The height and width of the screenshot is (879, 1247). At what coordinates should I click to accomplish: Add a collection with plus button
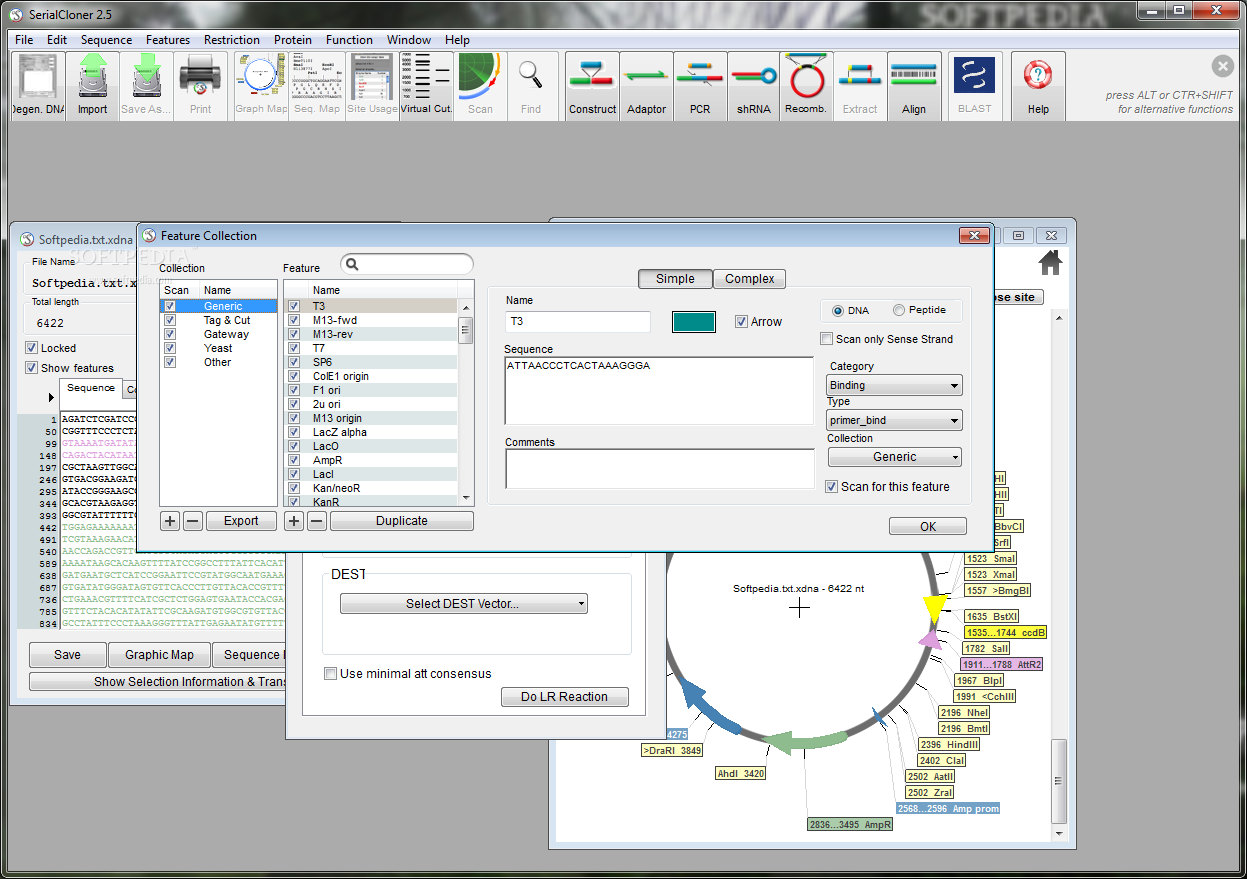click(x=171, y=521)
